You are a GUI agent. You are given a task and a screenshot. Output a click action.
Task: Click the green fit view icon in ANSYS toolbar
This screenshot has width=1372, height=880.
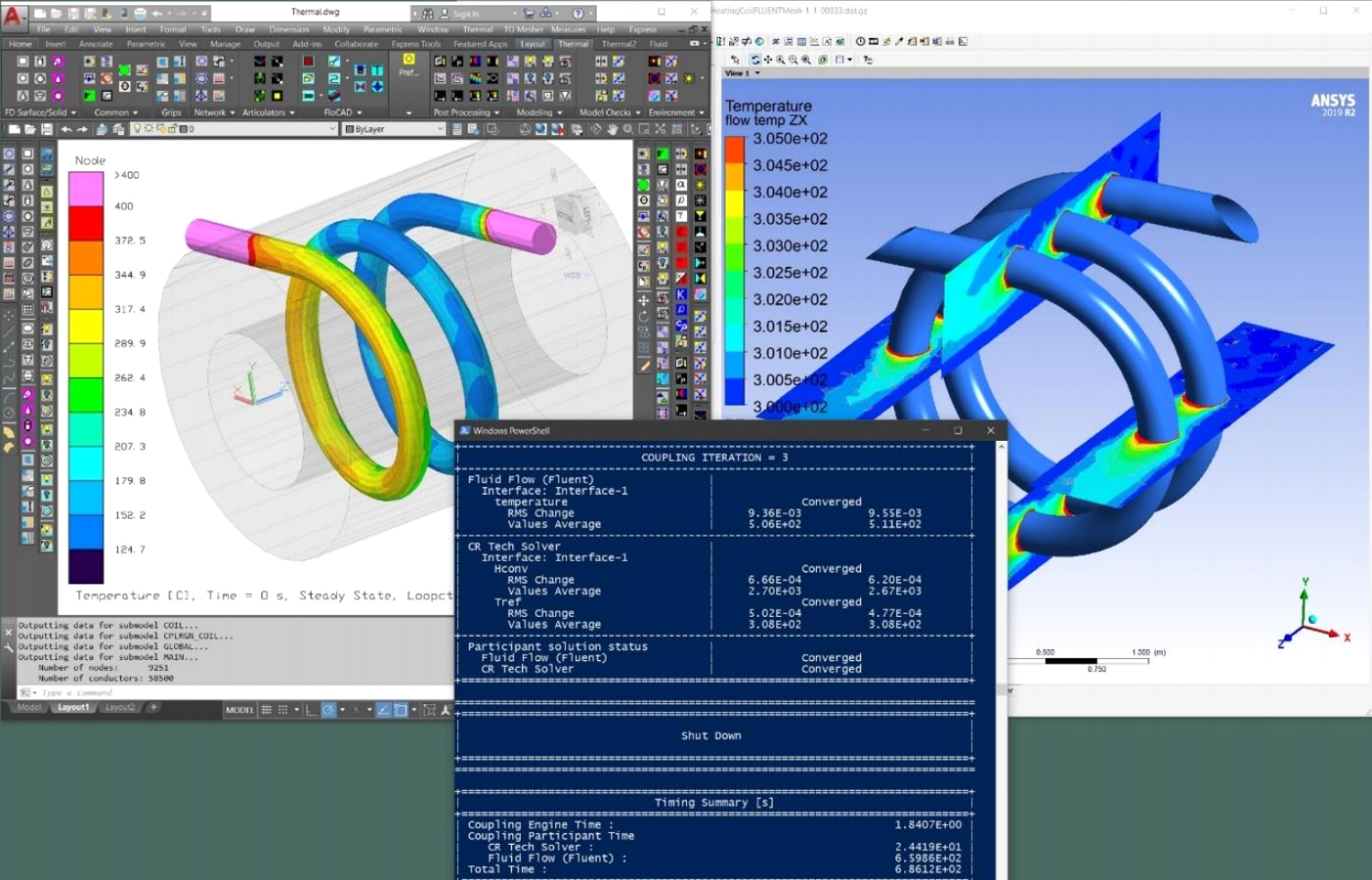click(x=822, y=60)
